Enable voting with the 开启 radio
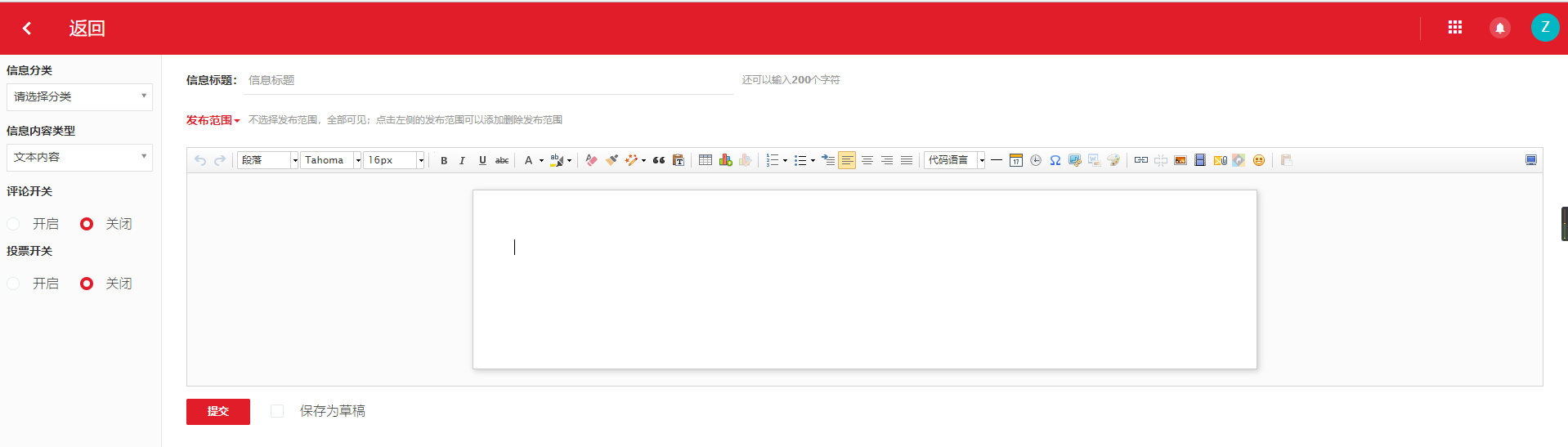The image size is (1568, 447). [13, 284]
